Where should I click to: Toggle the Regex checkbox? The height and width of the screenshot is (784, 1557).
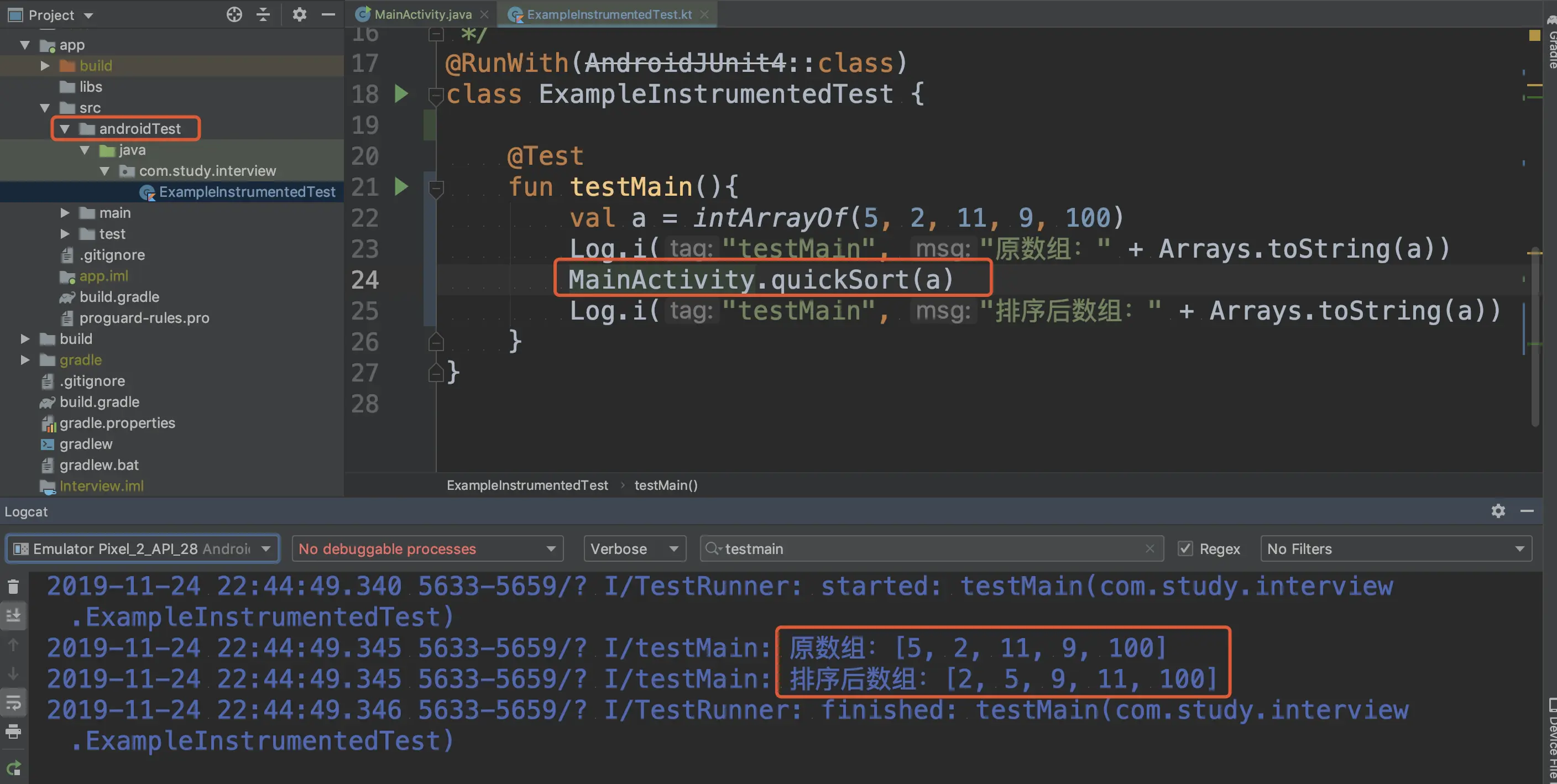click(1185, 548)
